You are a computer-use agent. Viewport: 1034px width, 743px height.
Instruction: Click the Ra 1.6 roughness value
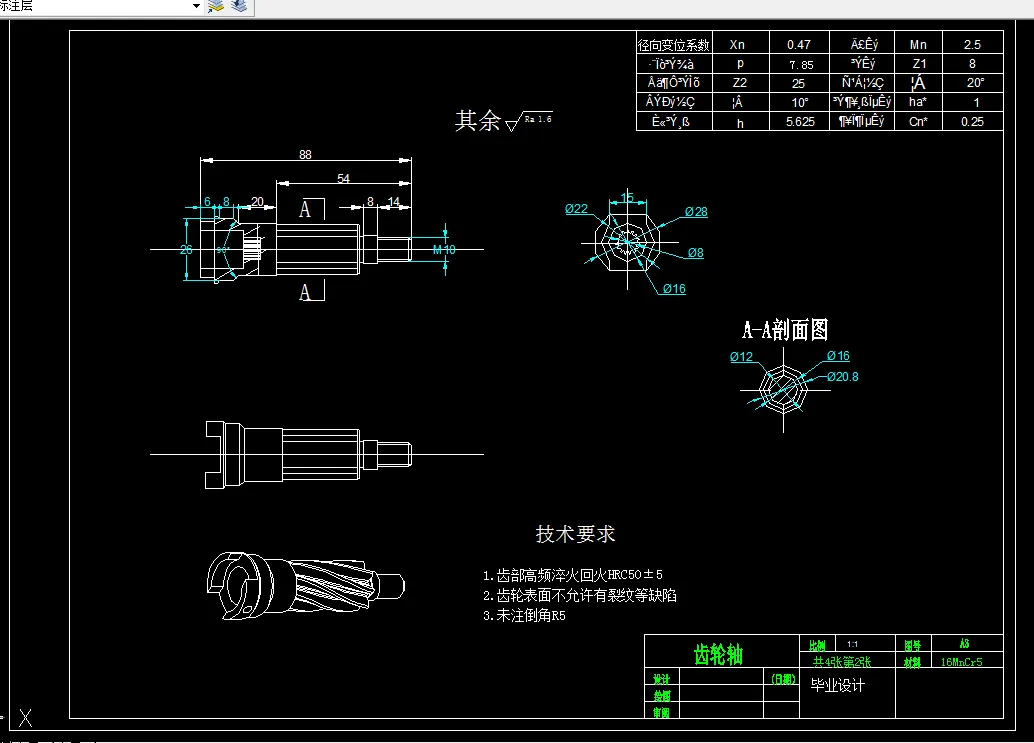[538, 119]
